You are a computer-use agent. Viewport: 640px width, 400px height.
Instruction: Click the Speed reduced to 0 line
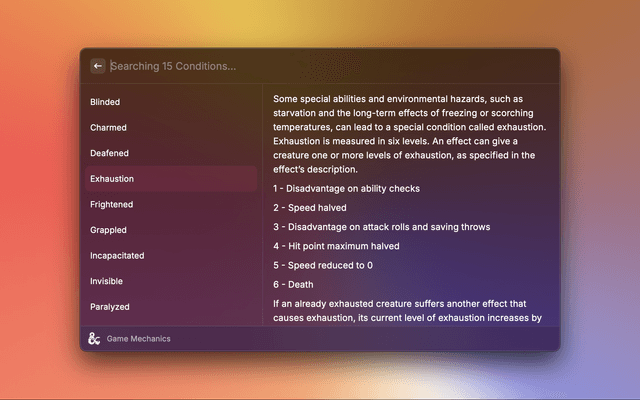322,265
